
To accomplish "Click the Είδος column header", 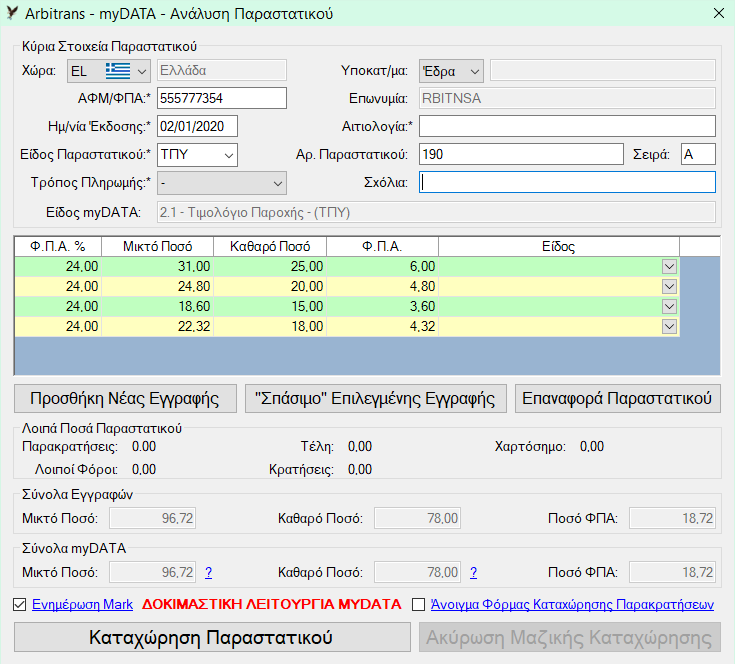I will [x=559, y=246].
